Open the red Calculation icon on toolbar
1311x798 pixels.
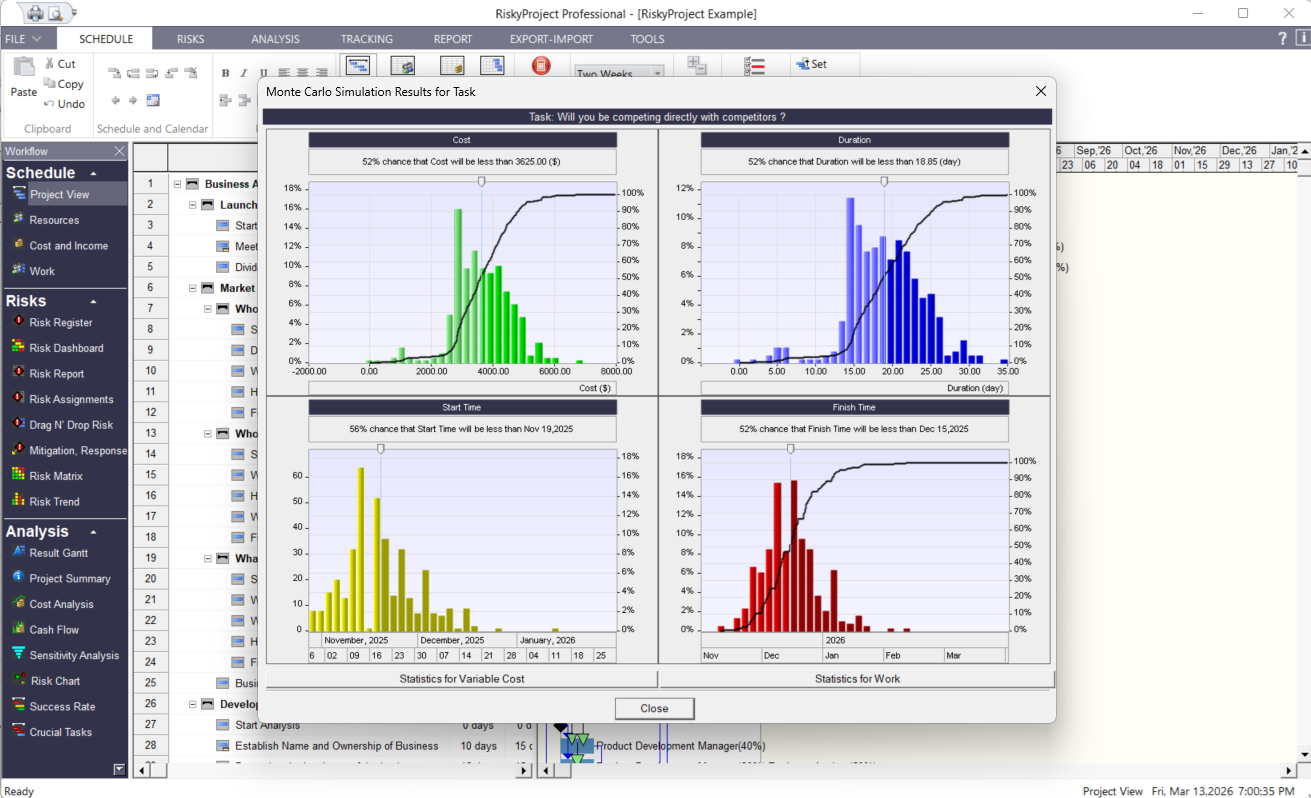click(x=540, y=65)
